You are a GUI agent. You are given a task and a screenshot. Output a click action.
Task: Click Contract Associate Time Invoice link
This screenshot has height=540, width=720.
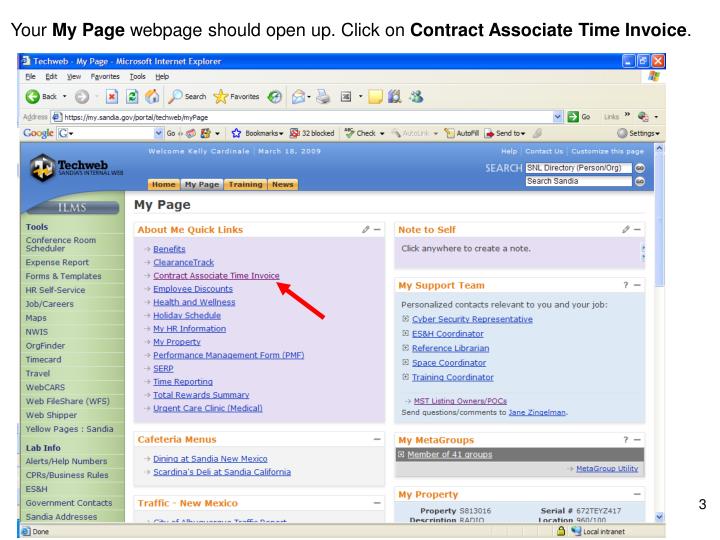216,276
